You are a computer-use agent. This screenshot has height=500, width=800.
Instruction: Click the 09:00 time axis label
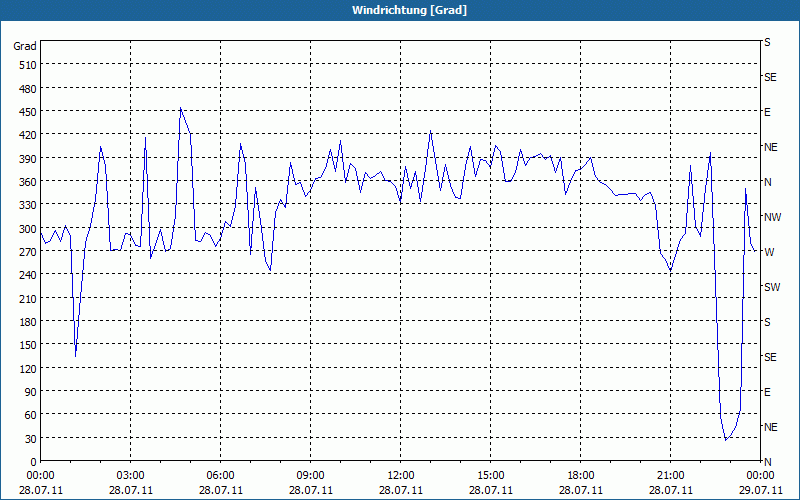(x=311, y=476)
